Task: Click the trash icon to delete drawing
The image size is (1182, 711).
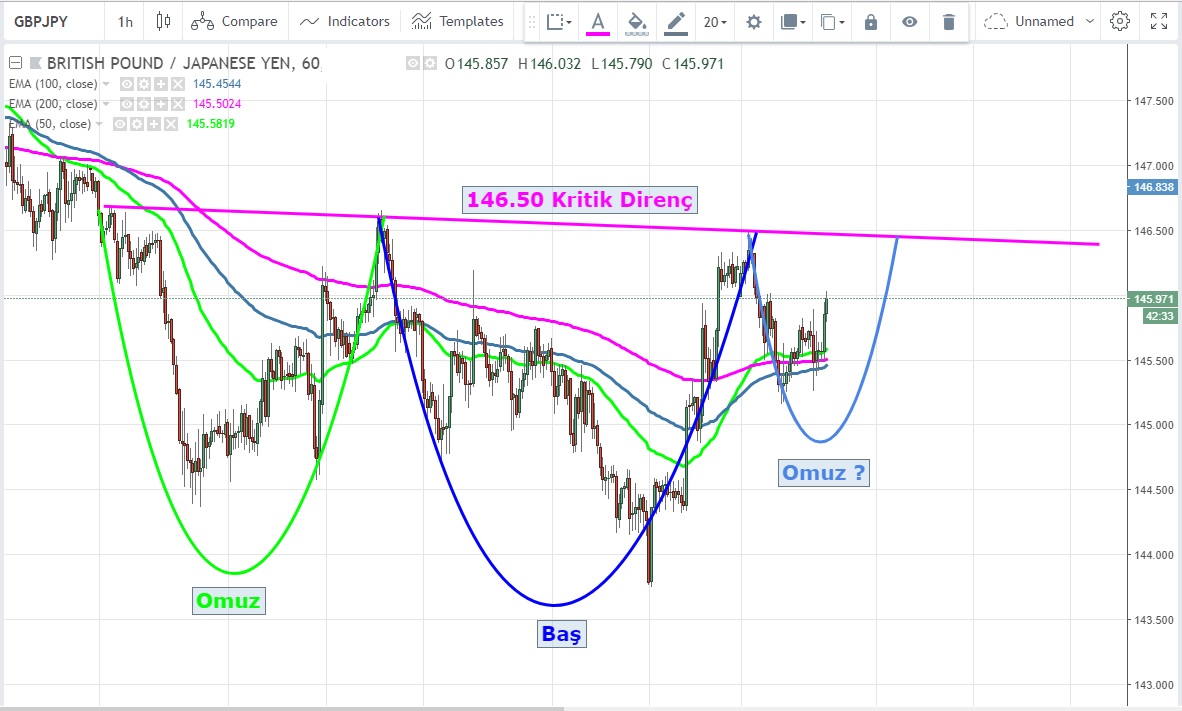Action: [x=948, y=22]
